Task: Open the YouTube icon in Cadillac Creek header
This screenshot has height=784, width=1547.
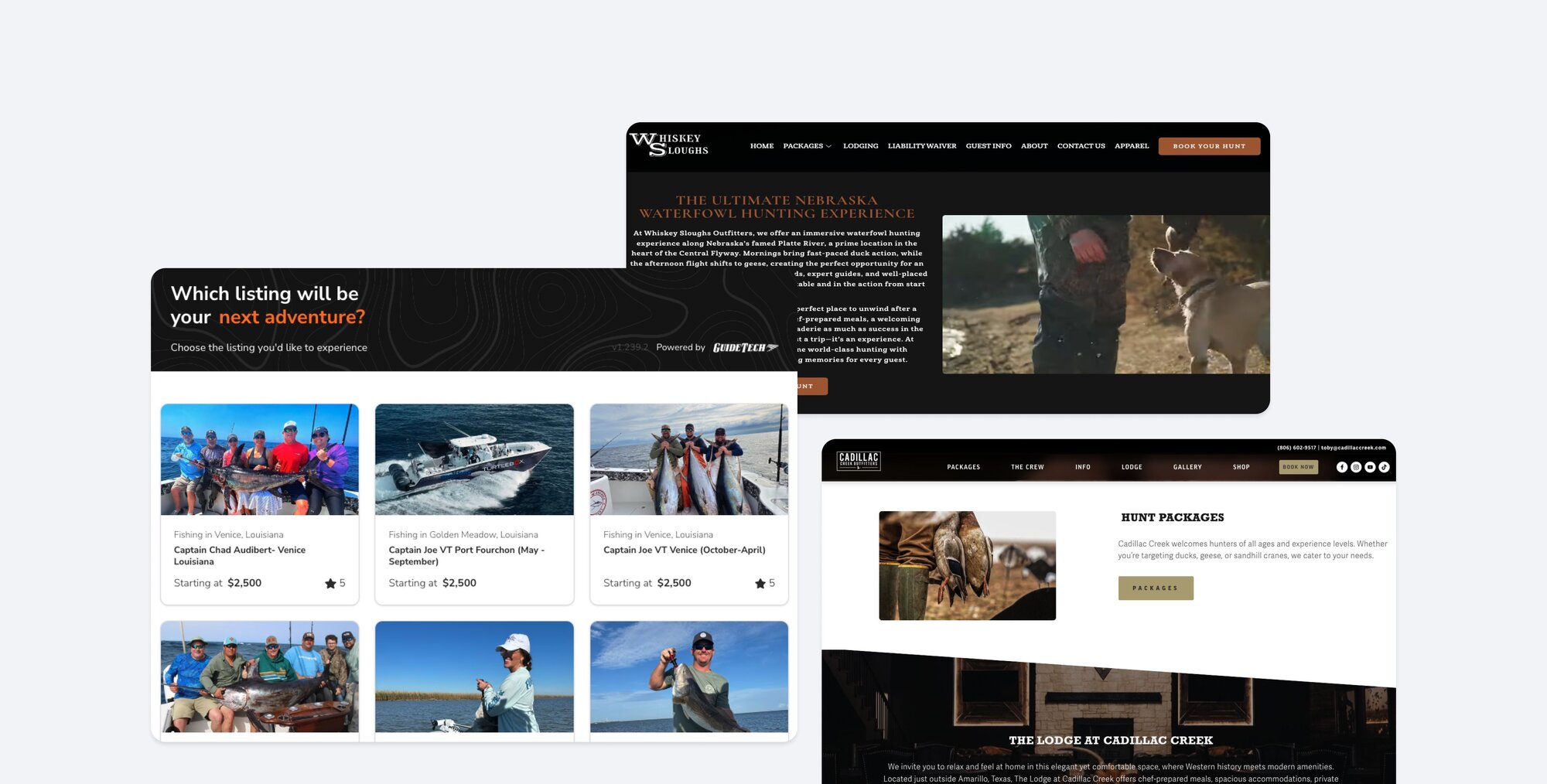Action: coord(1370,466)
